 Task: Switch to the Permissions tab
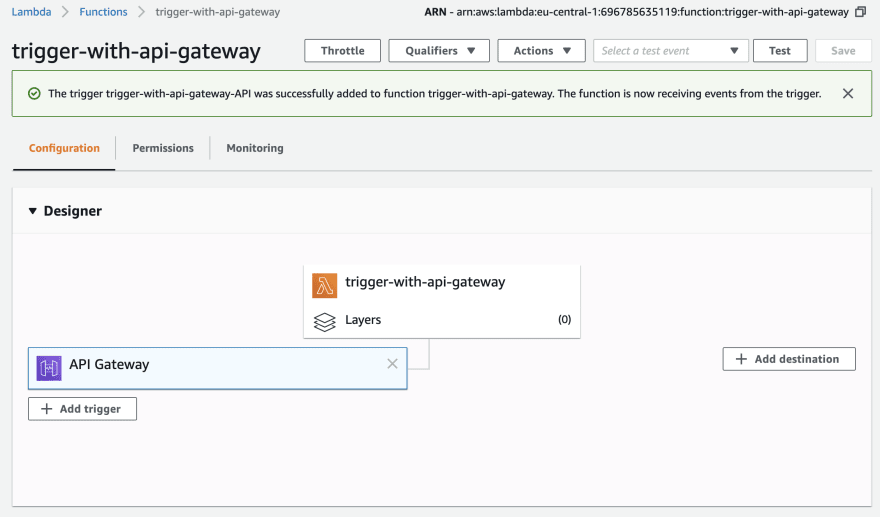pyautogui.click(x=163, y=148)
